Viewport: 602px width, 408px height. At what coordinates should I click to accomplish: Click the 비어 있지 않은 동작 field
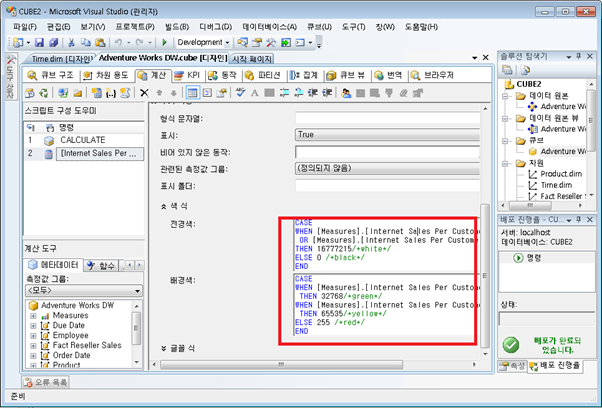coord(387,152)
